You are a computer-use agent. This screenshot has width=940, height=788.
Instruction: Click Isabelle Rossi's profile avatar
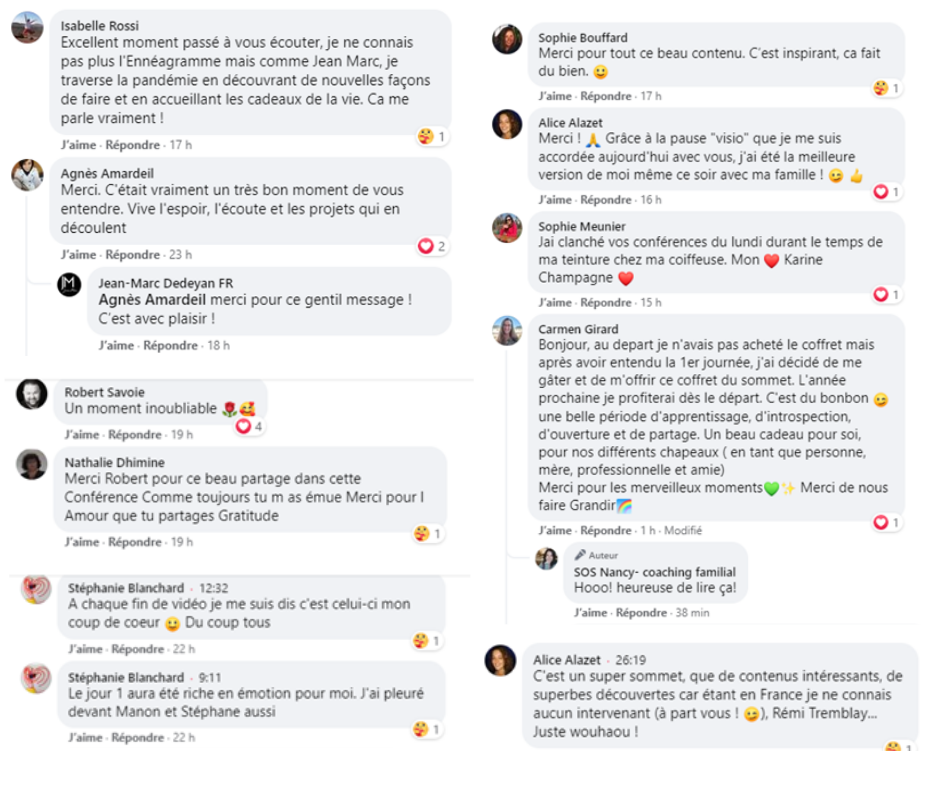coord(26,28)
